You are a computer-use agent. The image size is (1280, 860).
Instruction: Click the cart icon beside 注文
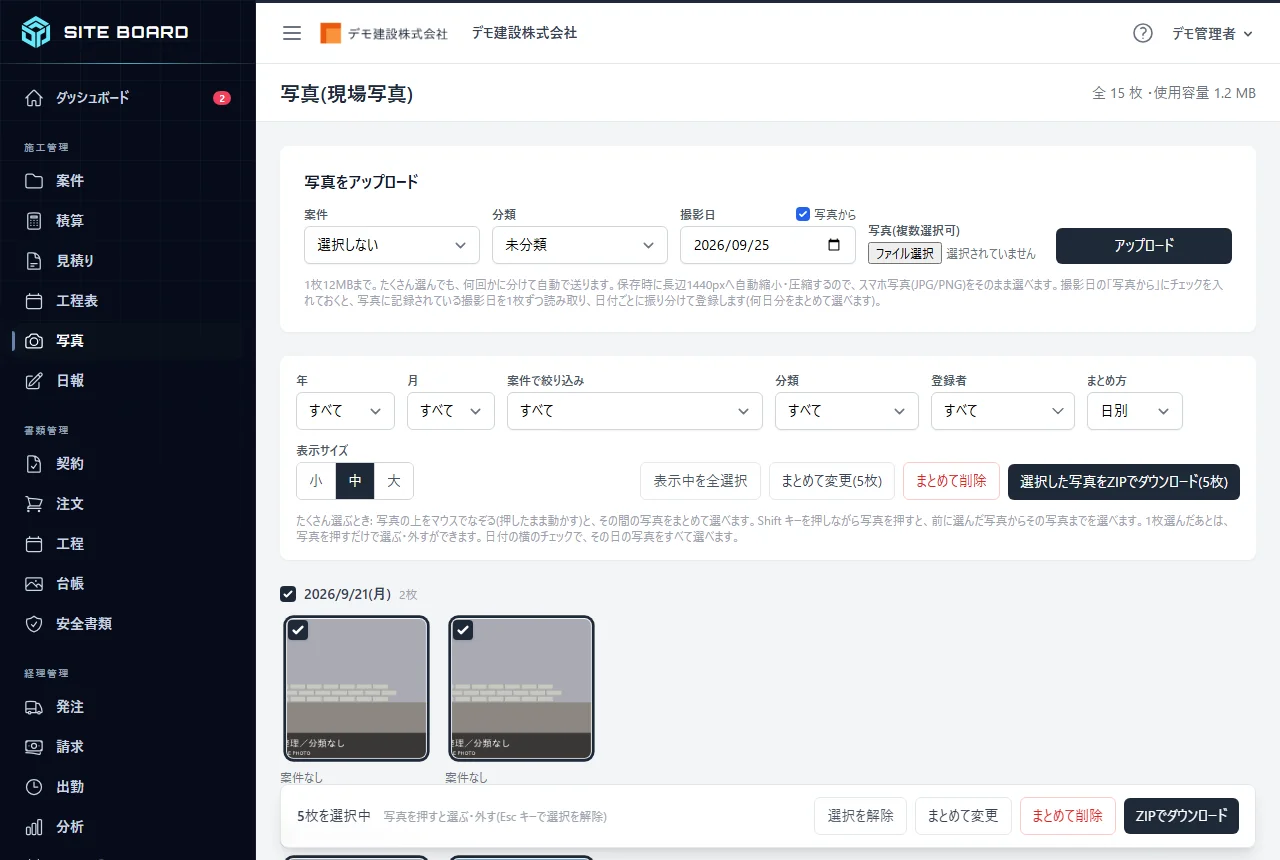click(x=34, y=504)
